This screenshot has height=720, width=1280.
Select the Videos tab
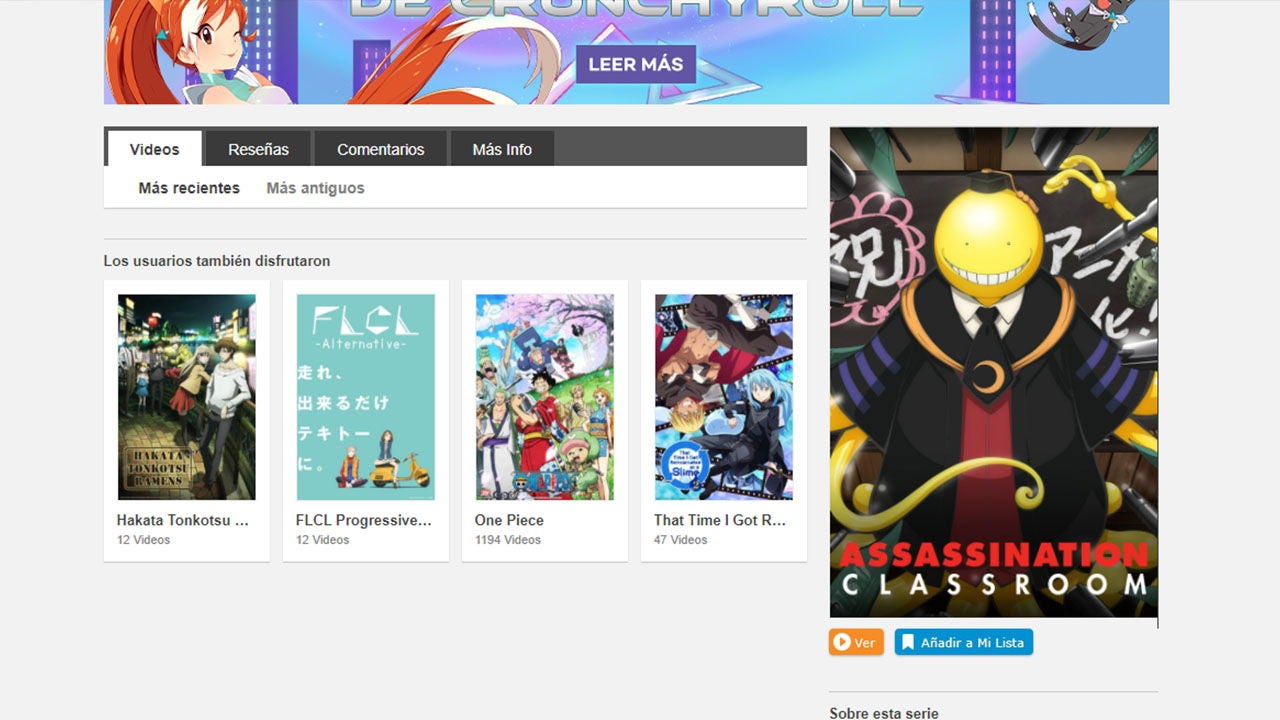coord(154,148)
